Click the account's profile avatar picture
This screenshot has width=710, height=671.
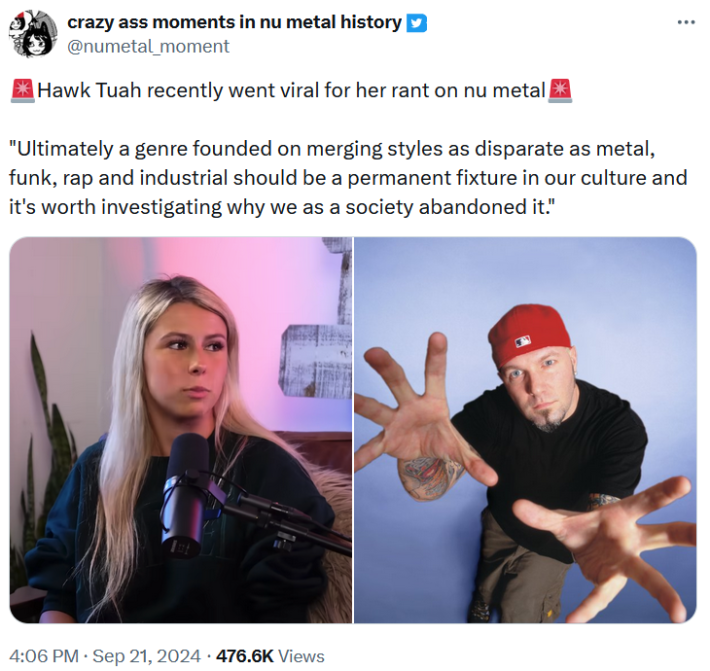click(33, 33)
